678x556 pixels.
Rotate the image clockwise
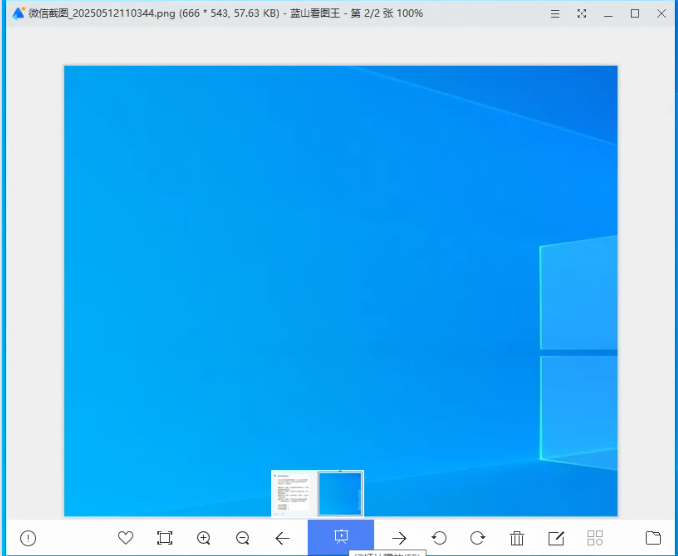[x=477, y=538]
